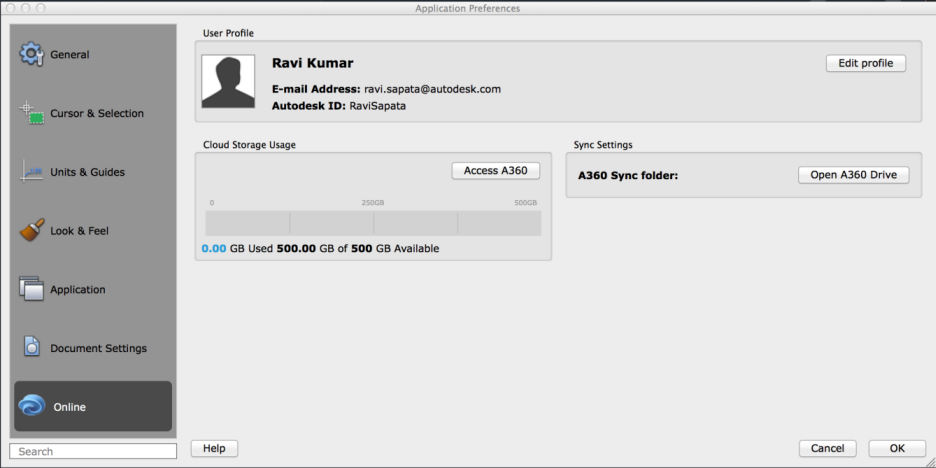Screen dimensions: 936x468
Task: Click the Look & Feel paintbrush icon
Action: (32, 230)
